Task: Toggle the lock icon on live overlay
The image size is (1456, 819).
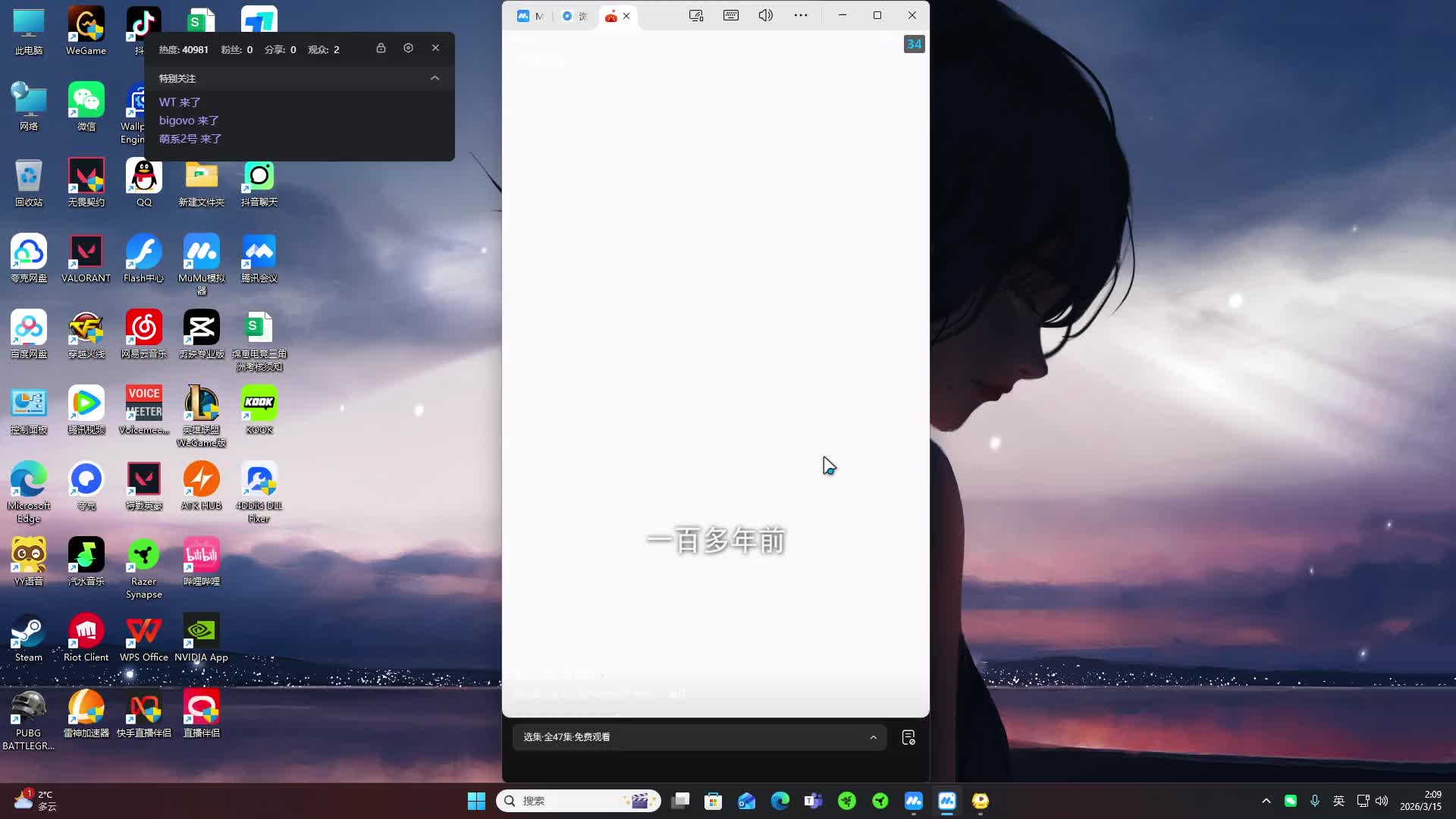Action: point(381,48)
